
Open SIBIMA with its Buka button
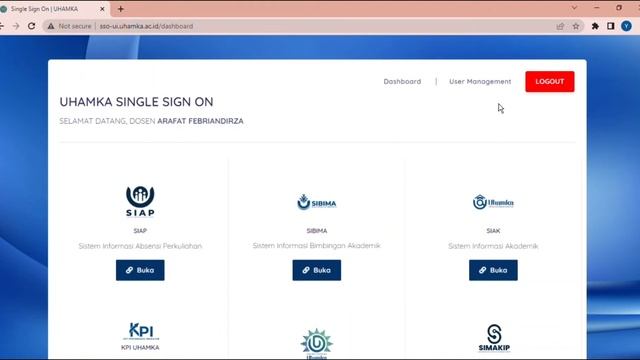coord(317,270)
